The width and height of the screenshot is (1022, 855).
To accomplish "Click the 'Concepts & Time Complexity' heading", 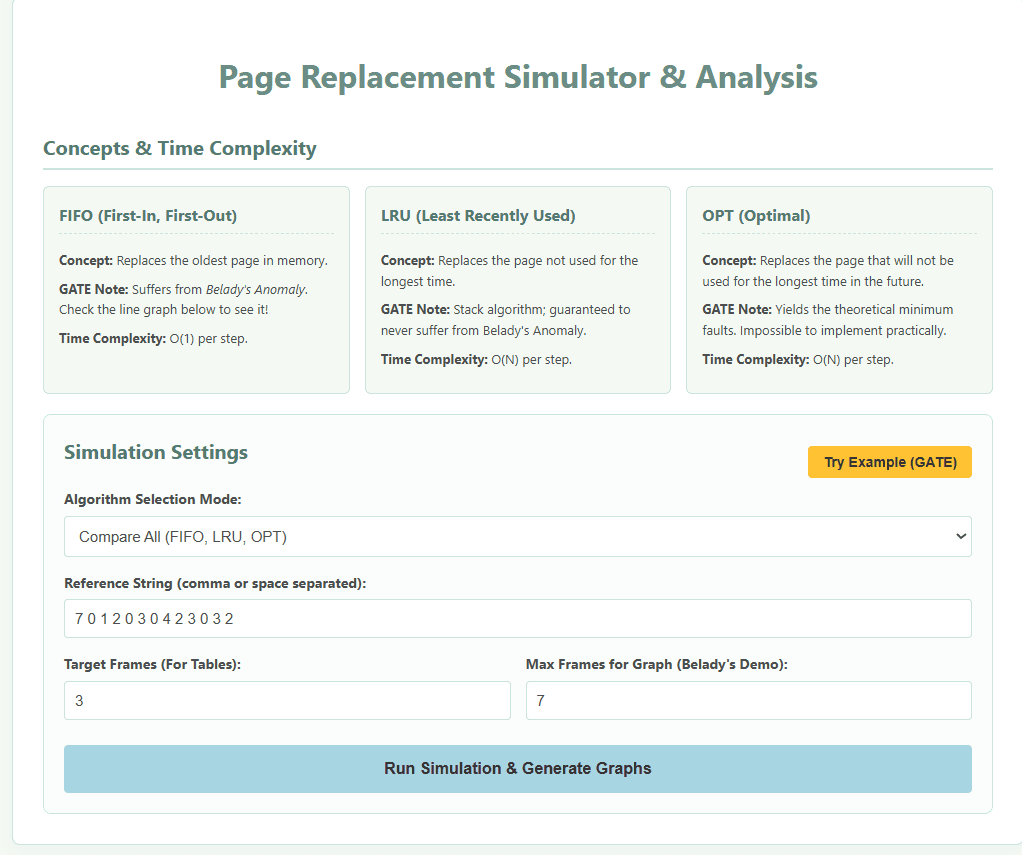I will [180, 148].
